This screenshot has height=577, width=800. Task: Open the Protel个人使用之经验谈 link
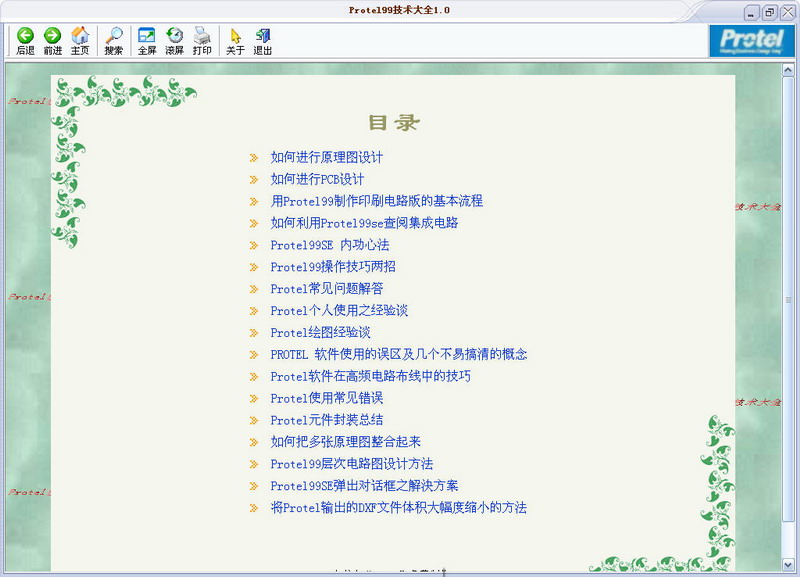(x=339, y=311)
